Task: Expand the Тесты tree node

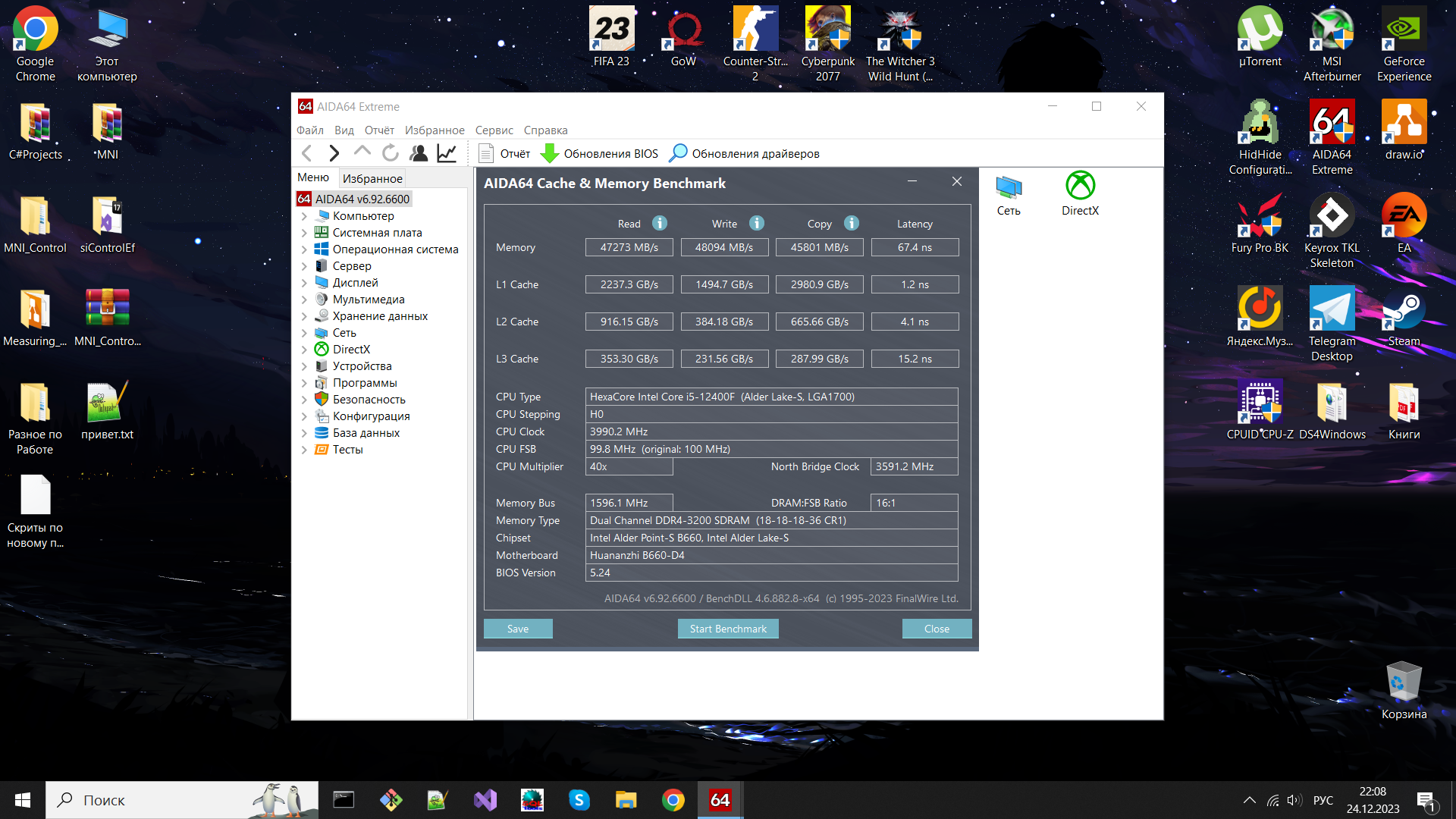Action: pyautogui.click(x=305, y=450)
